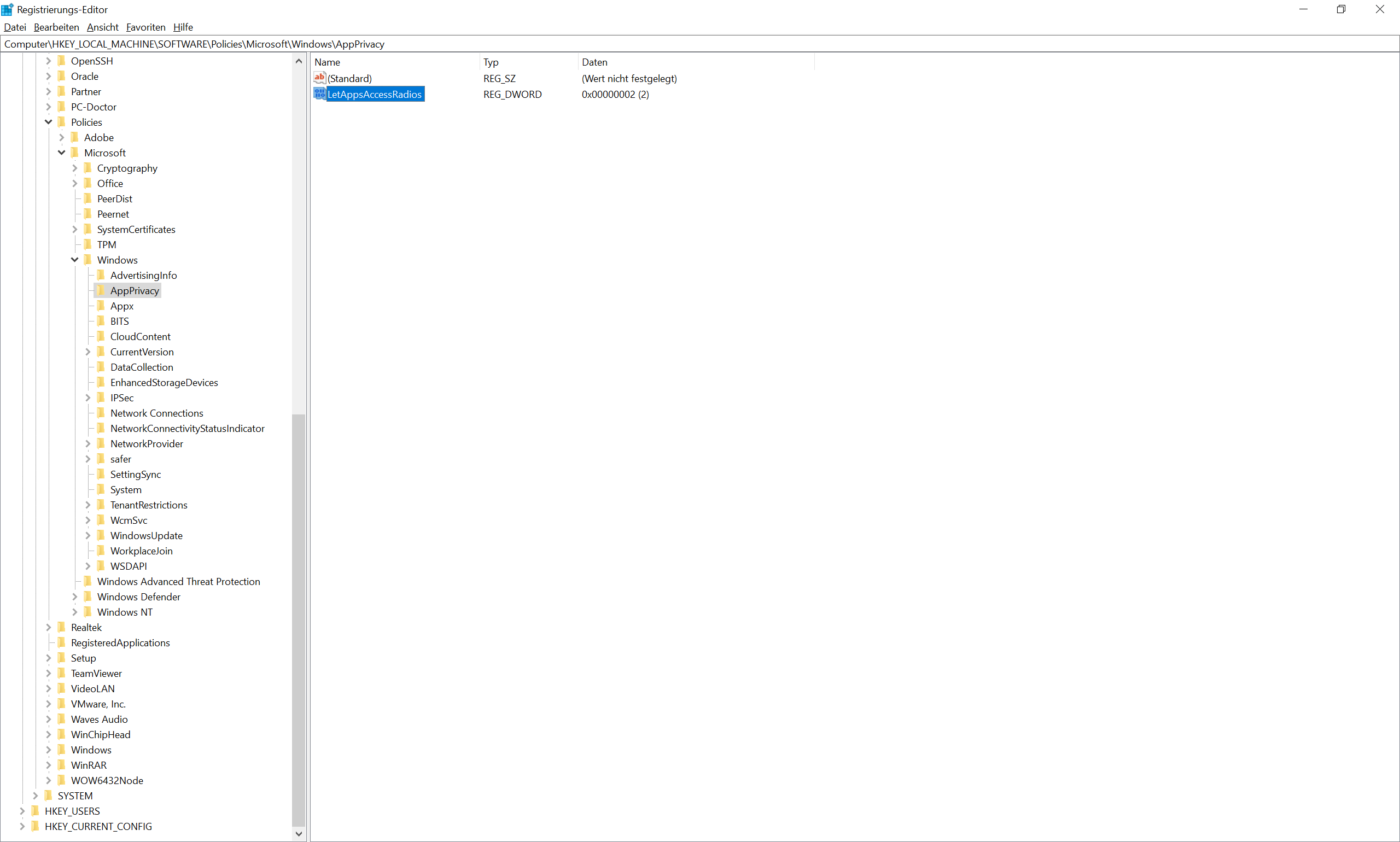This screenshot has height=842, width=1400.
Task: Expand the Adobe policies key
Action: click(62, 137)
